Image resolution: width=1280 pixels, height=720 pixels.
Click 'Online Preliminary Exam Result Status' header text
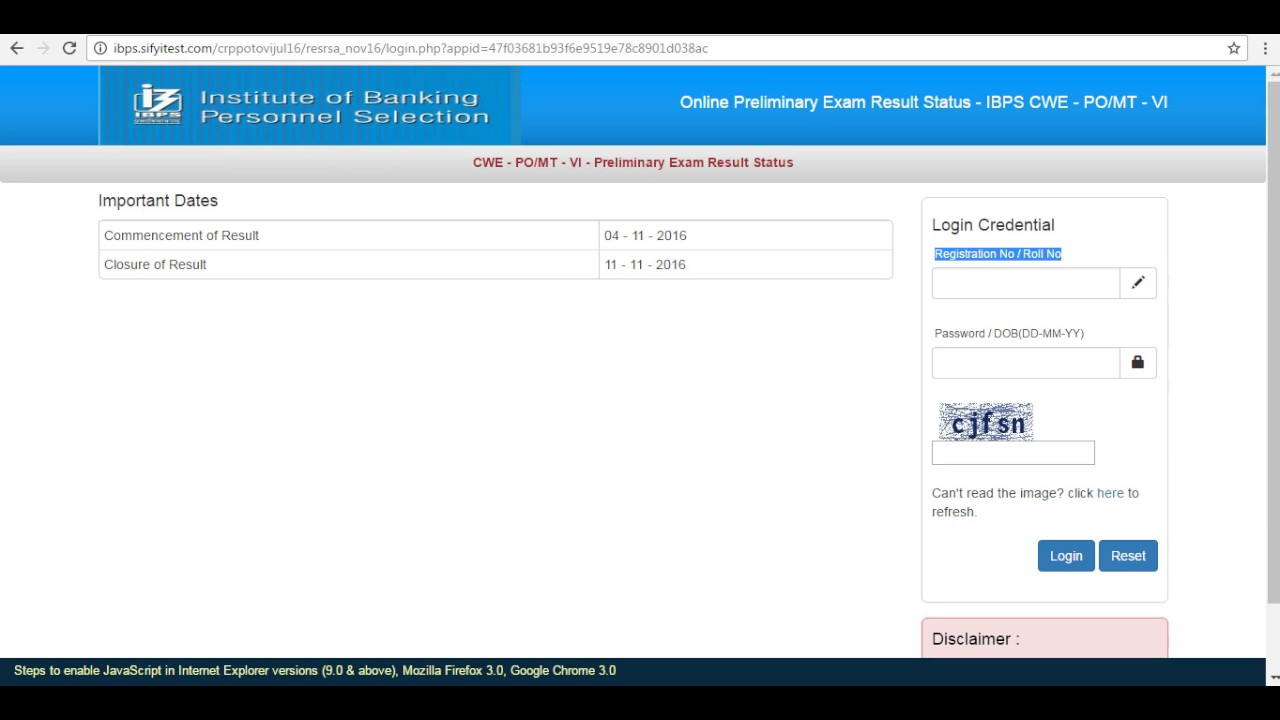[x=924, y=102]
